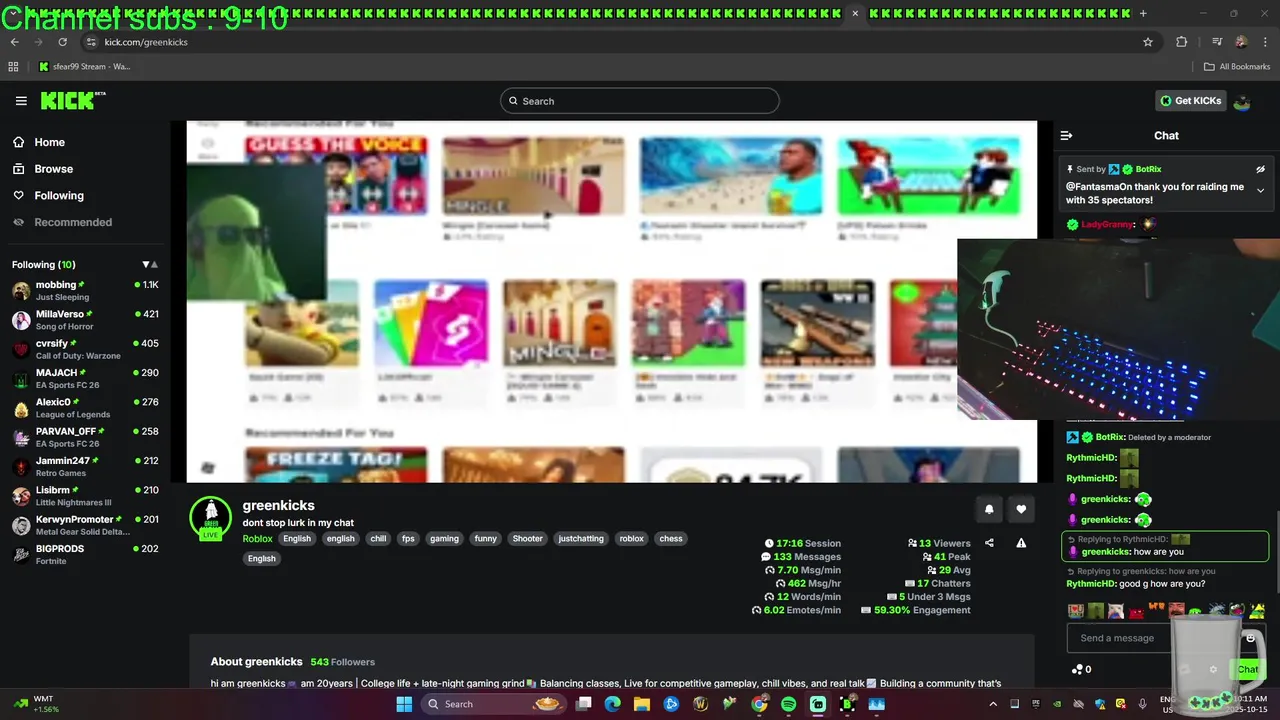The height and width of the screenshot is (720, 1280).
Task: Sort the Following list with arrows
Action: (150, 265)
